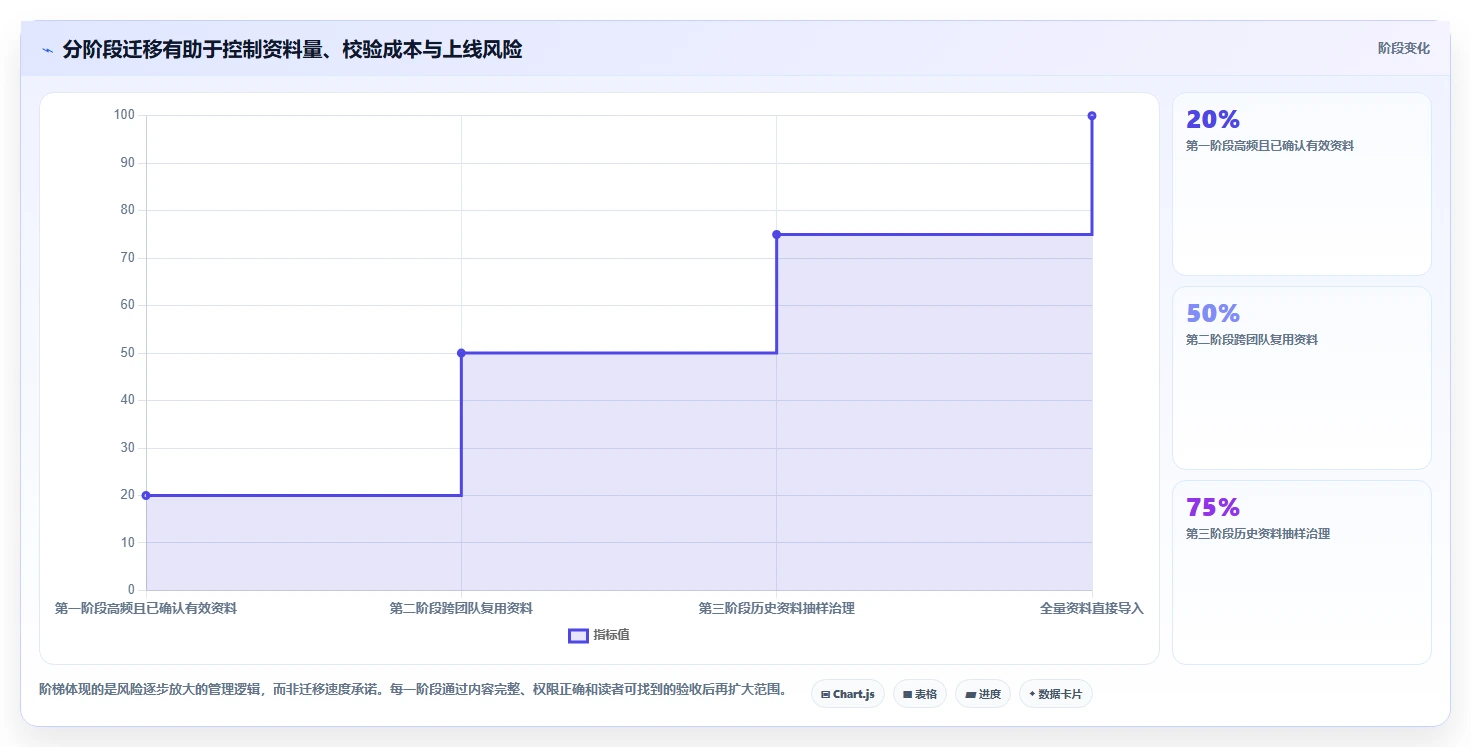Click y-axis tick label 90
The height and width of the screenshot is (747, 1471).
tap(128, 163)
